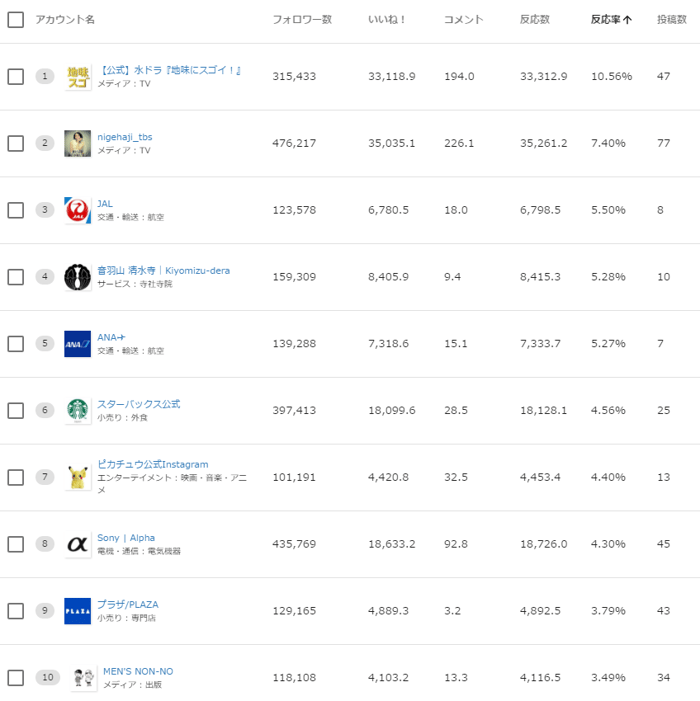Open the JAL account link

coord(105,204)
